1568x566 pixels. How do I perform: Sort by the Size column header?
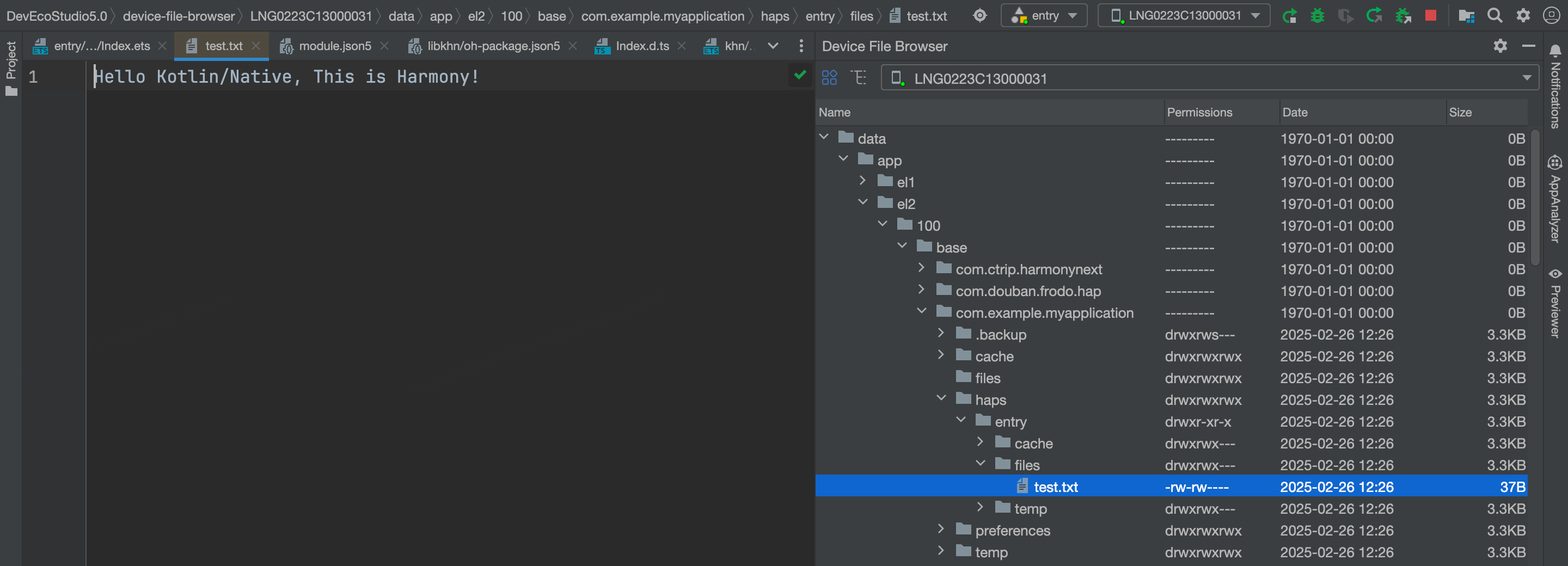[x=1486, y=112]
